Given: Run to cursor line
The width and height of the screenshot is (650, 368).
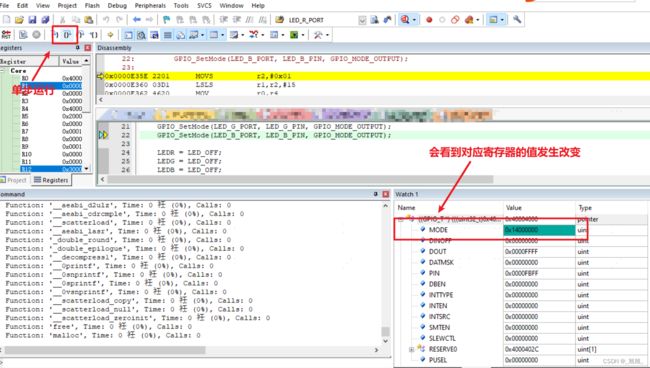Looking at the screenshot, I should point(94,35).
